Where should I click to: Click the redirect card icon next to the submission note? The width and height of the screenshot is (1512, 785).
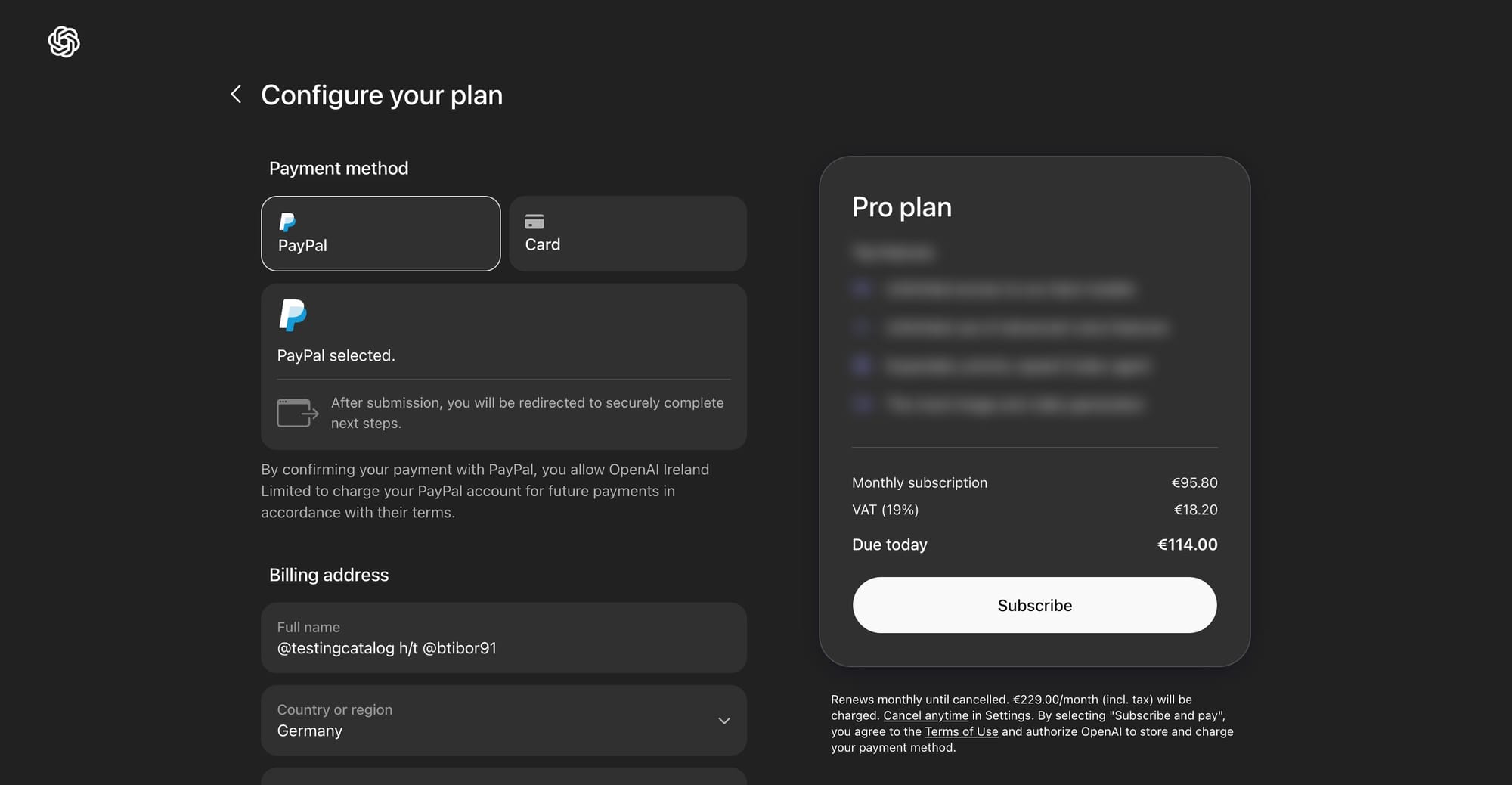click(x=297, y=413)
